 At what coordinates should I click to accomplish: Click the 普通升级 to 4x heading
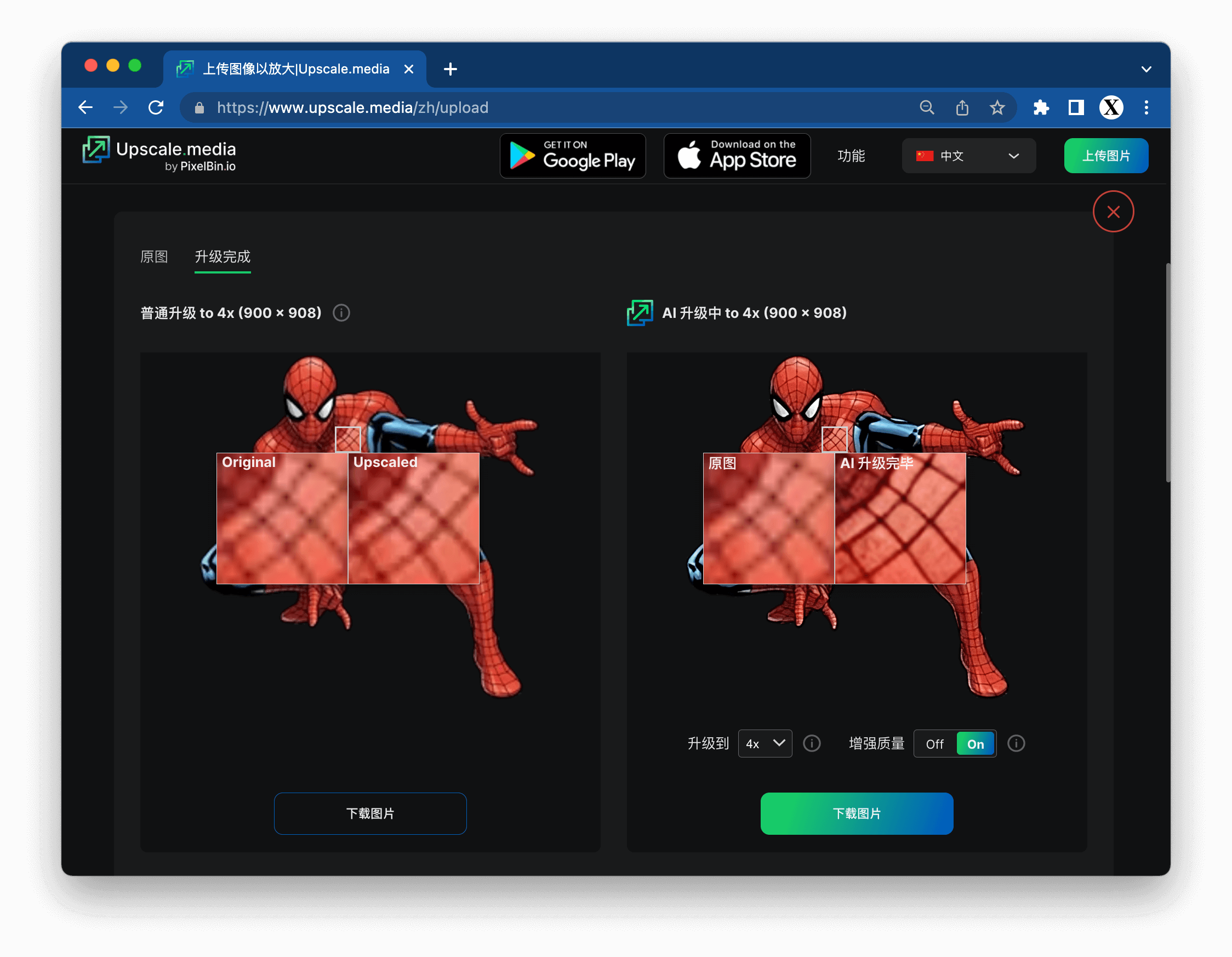tap(231, 312)
